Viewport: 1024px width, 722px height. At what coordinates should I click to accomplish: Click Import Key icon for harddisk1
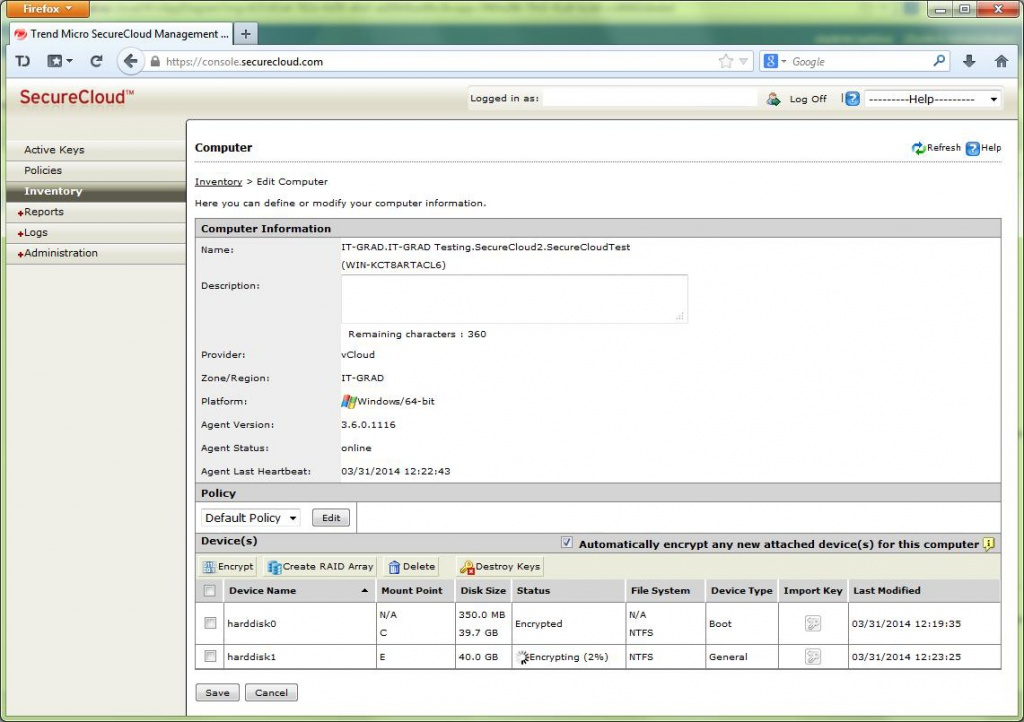click(x=813, y=657)
